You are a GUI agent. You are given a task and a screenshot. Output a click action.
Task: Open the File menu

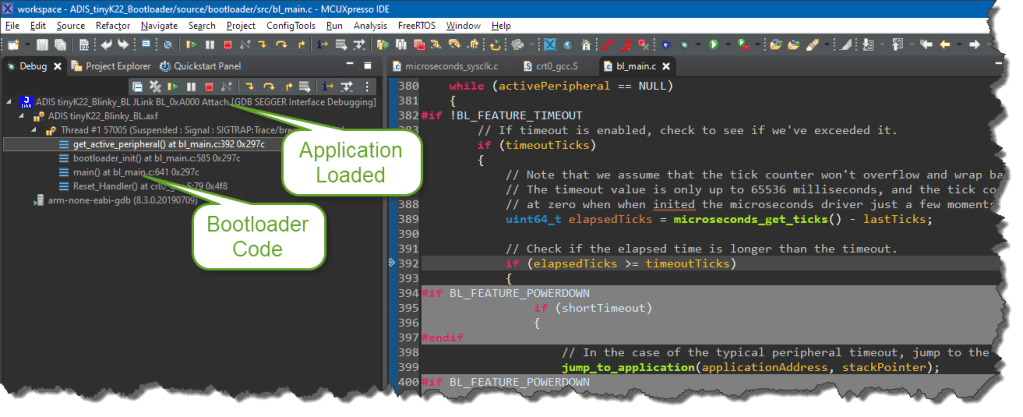[12, 26]
